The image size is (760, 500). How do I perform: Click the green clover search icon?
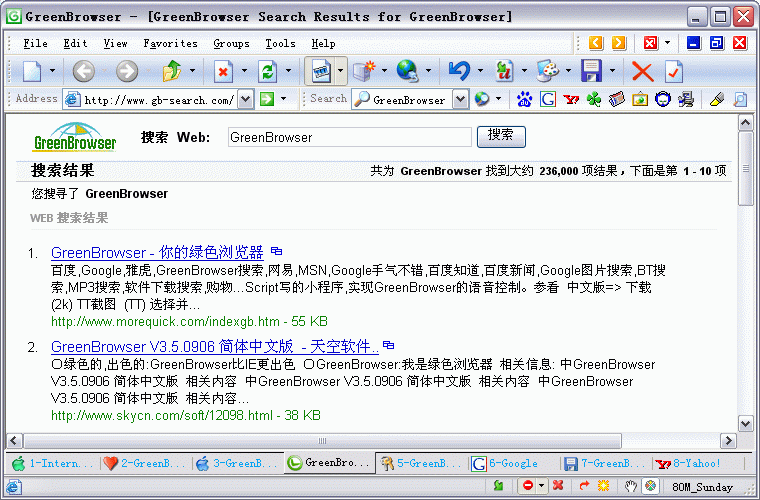(594, 99)
